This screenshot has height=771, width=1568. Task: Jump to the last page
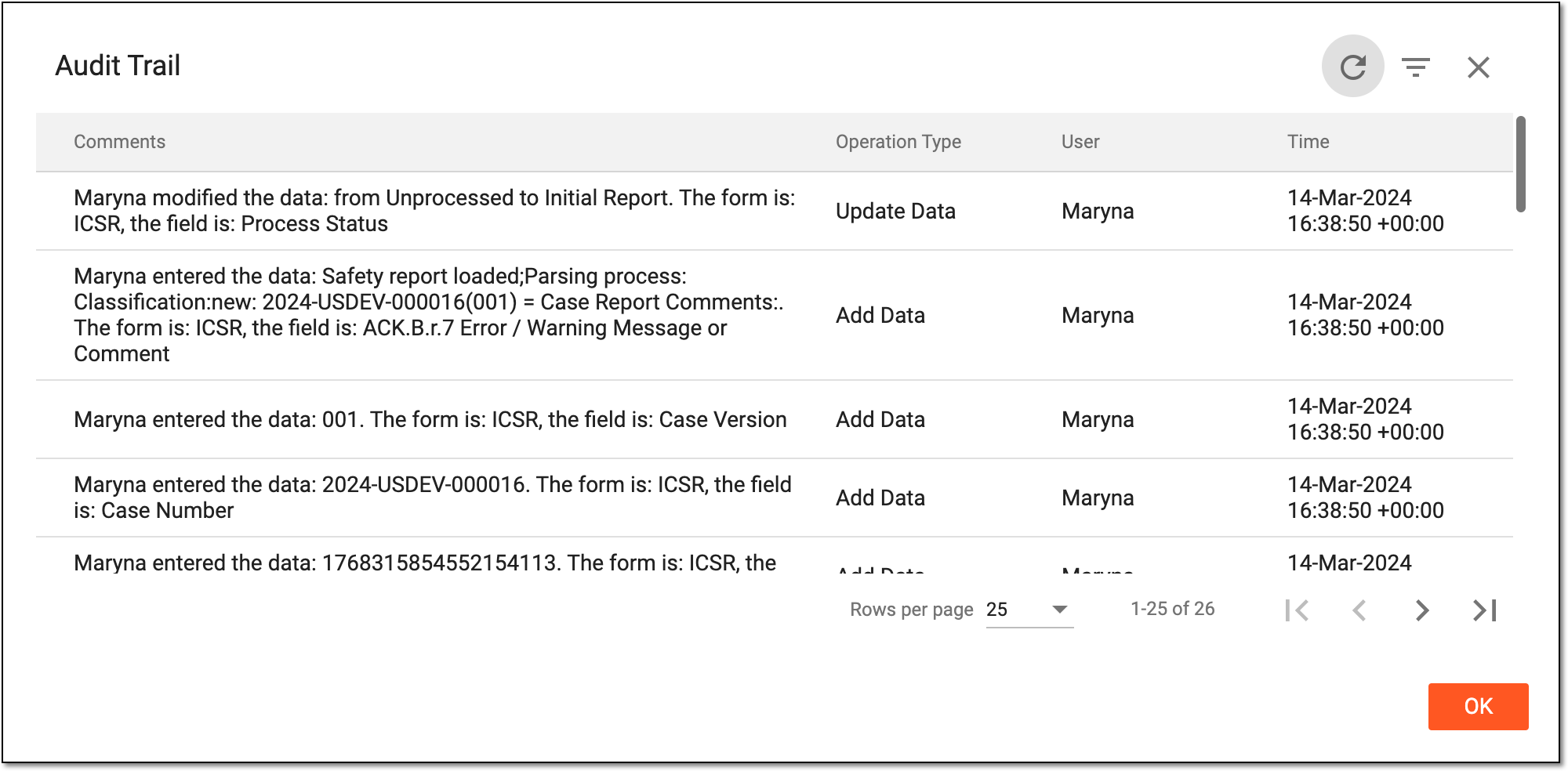[x=1485, y=610]
